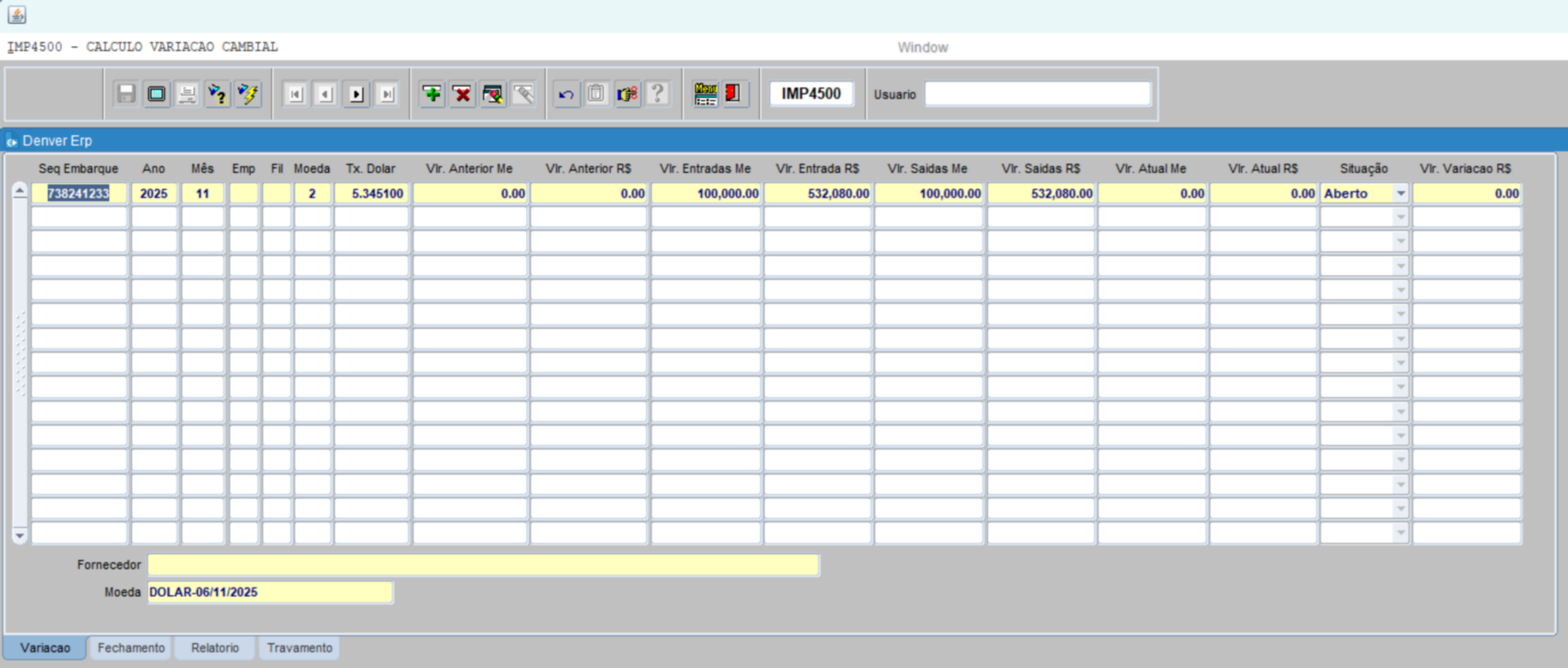Click the green plus insert record icon

432,94
